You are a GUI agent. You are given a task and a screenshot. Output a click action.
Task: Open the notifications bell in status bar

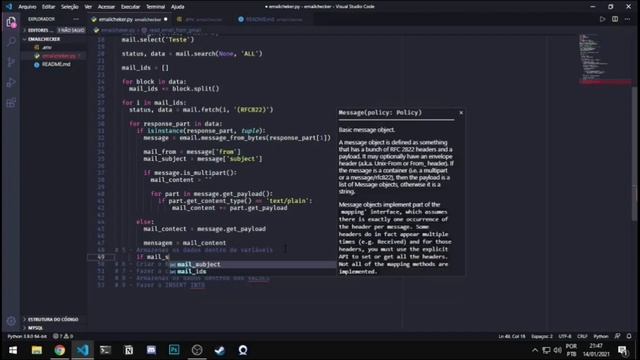pos(629,336)
